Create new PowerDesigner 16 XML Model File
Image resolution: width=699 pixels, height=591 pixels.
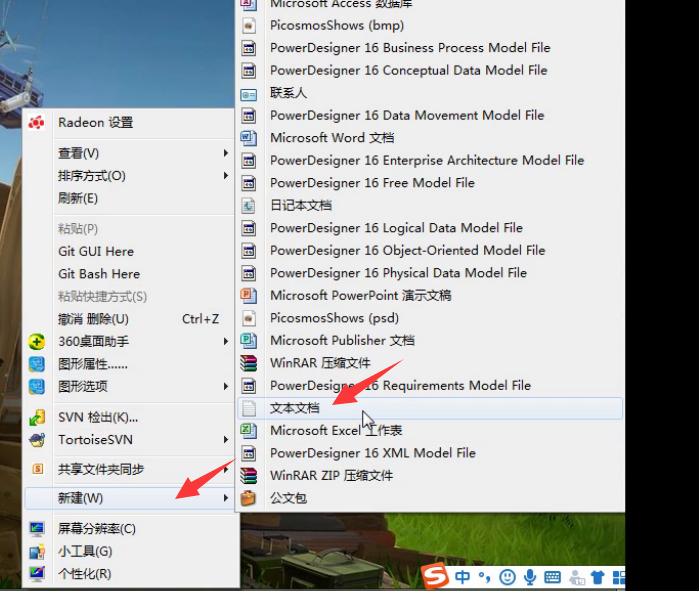coord(430,453)
